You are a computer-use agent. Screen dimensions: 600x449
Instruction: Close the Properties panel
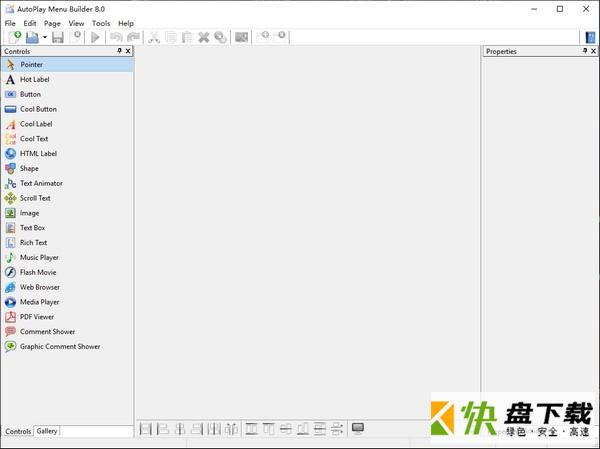(x=594, y=51)
